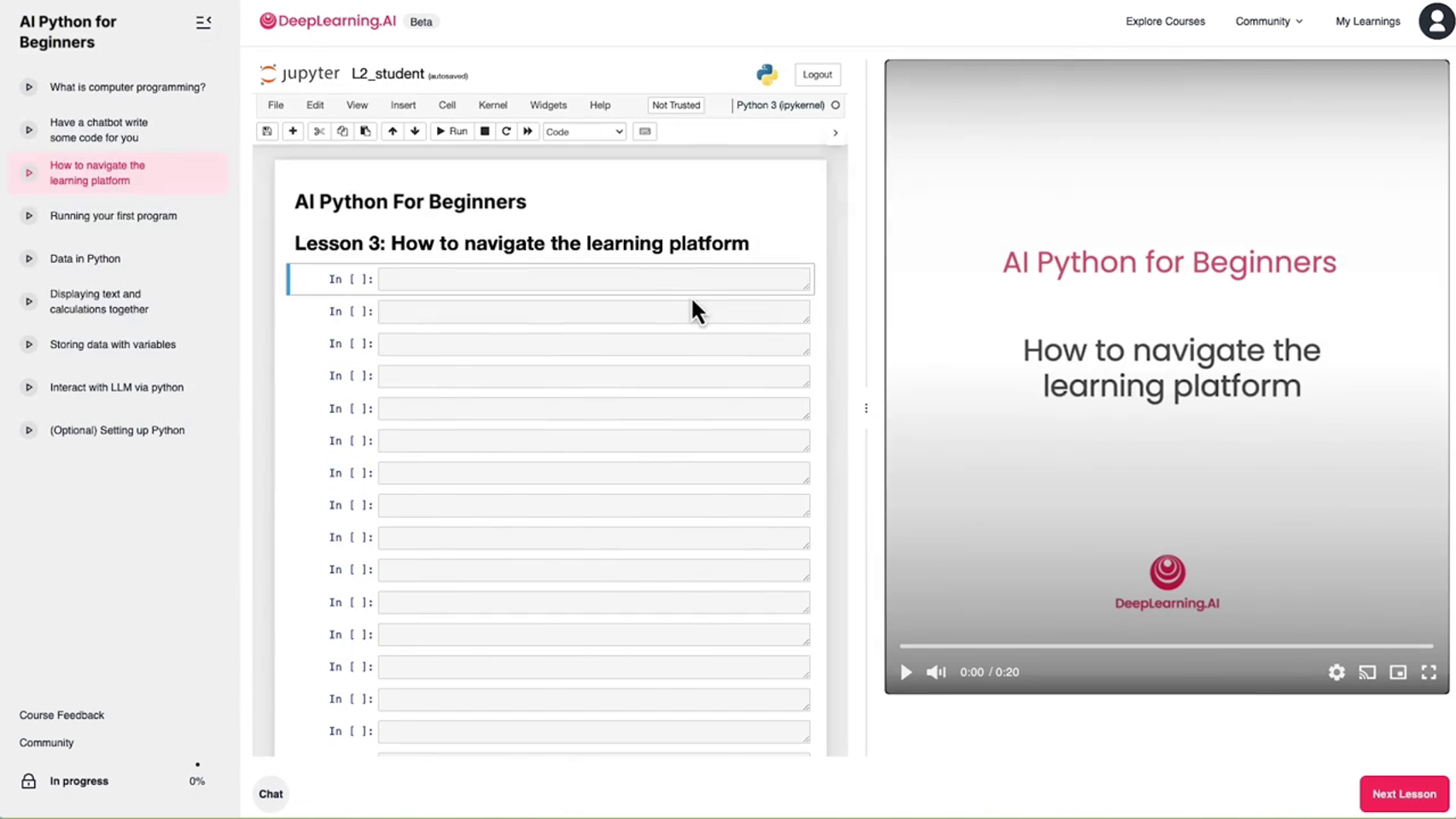Viewport: 1456px width, 819px height.
Task: Open the command palette keyboard icon
Action: (645, 131)
